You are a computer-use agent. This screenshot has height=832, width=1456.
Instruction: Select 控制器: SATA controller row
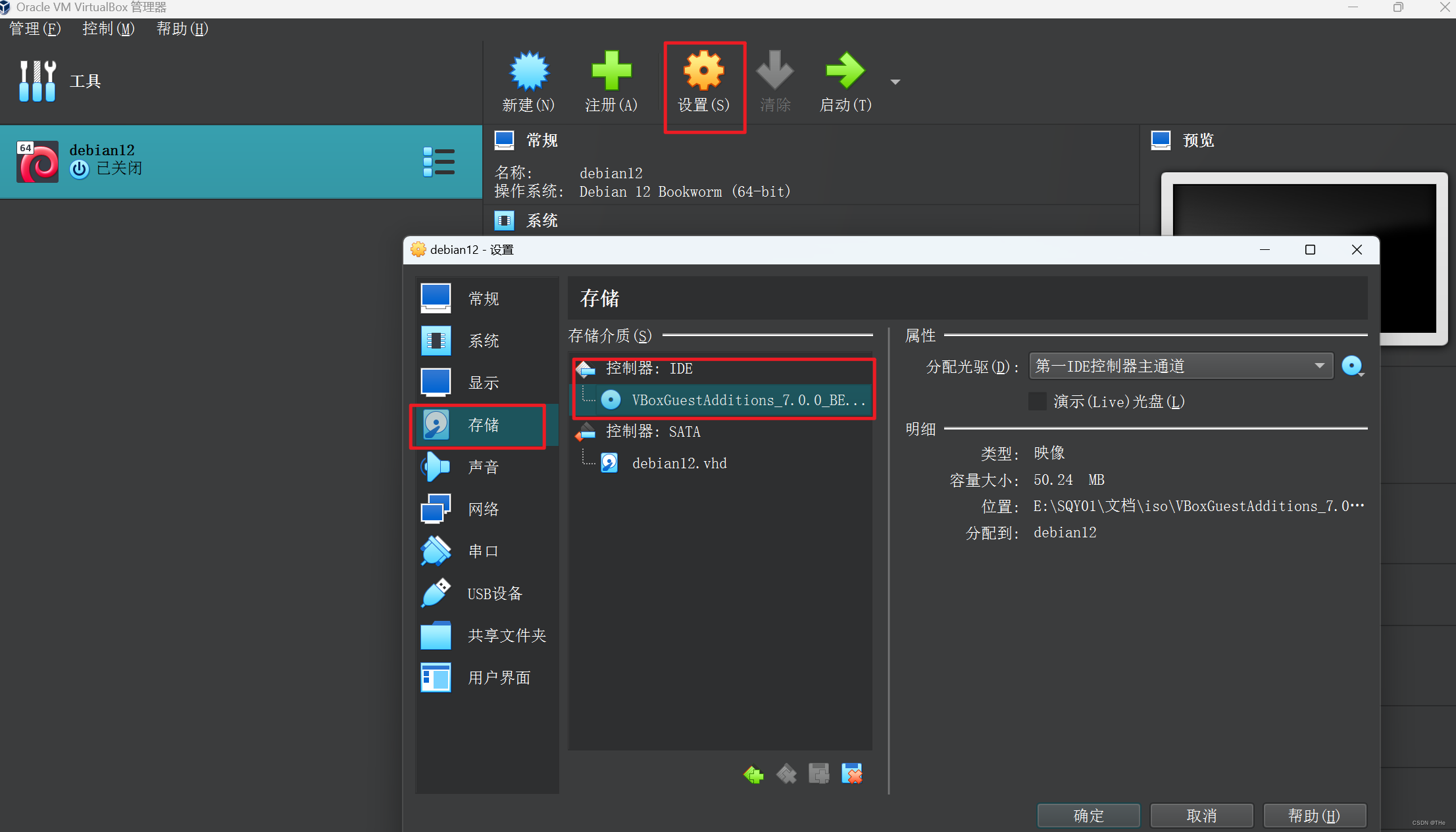click(x=720, y=431)
